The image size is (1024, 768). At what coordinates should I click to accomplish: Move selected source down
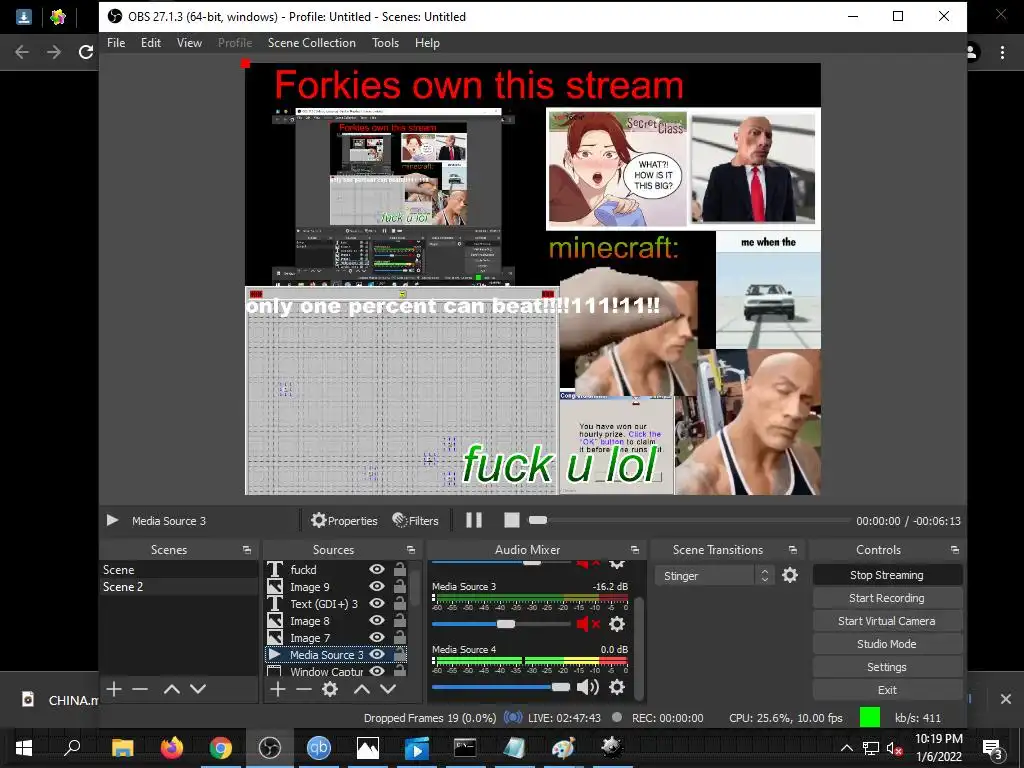point(388,689)
